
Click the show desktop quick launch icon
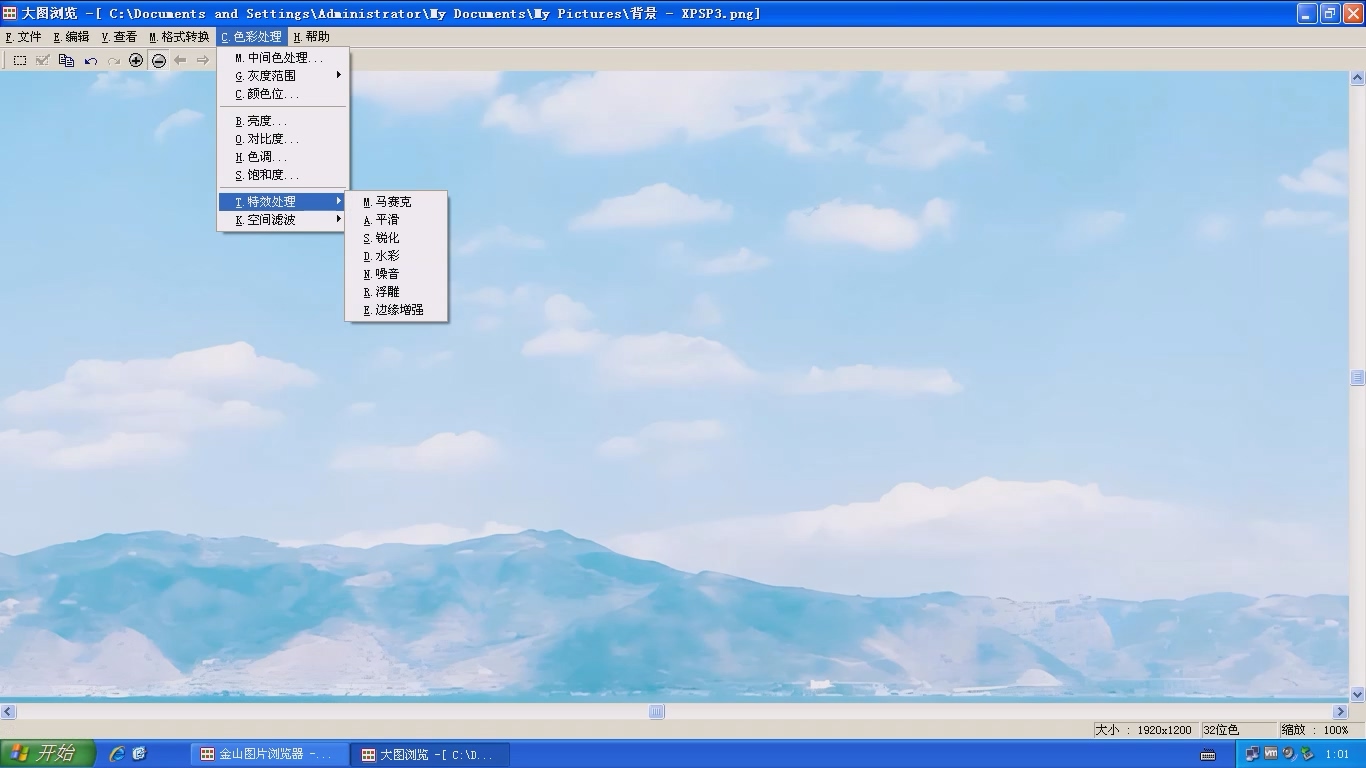(x=140, y=754)
